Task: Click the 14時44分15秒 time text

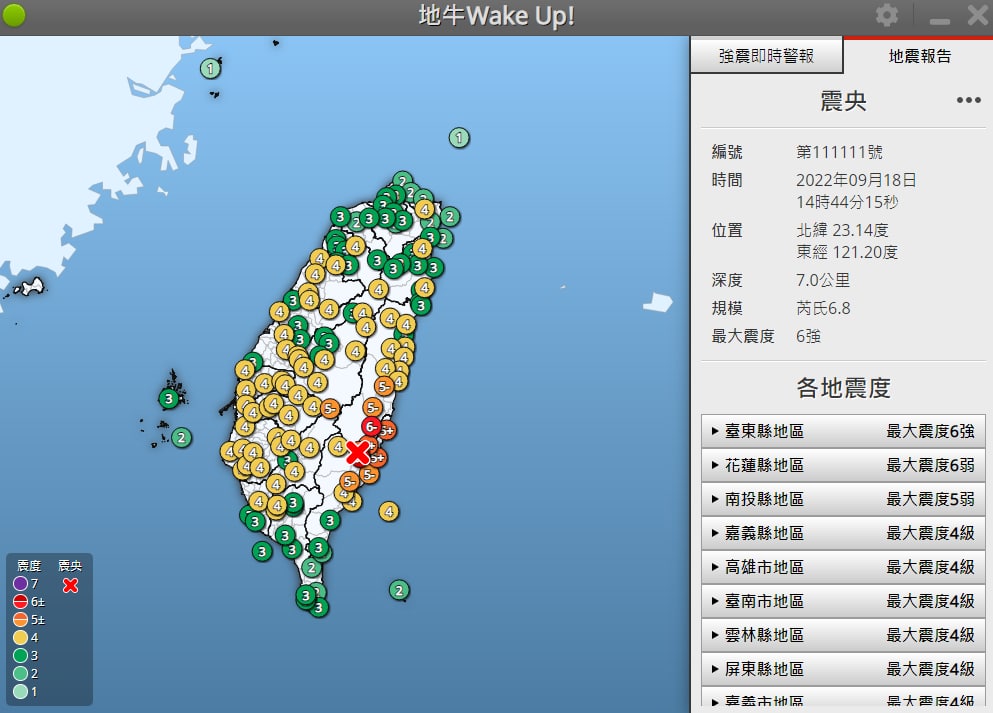Action: tap(847, 202)
